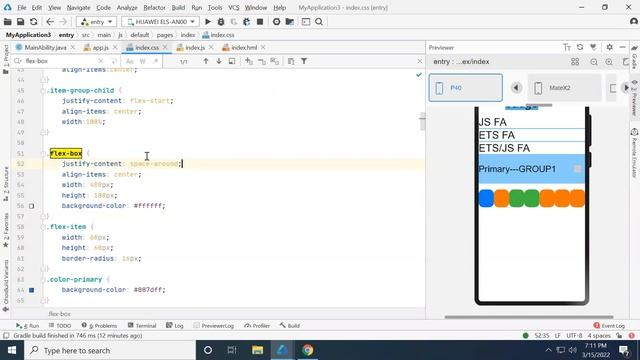Show previous device profile in previewer

coord(516,88)
